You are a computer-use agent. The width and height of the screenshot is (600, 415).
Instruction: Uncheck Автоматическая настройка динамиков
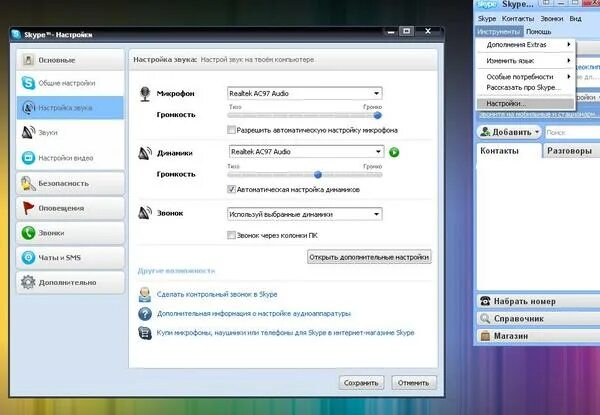pyautogui.click(x=231, y=189)
